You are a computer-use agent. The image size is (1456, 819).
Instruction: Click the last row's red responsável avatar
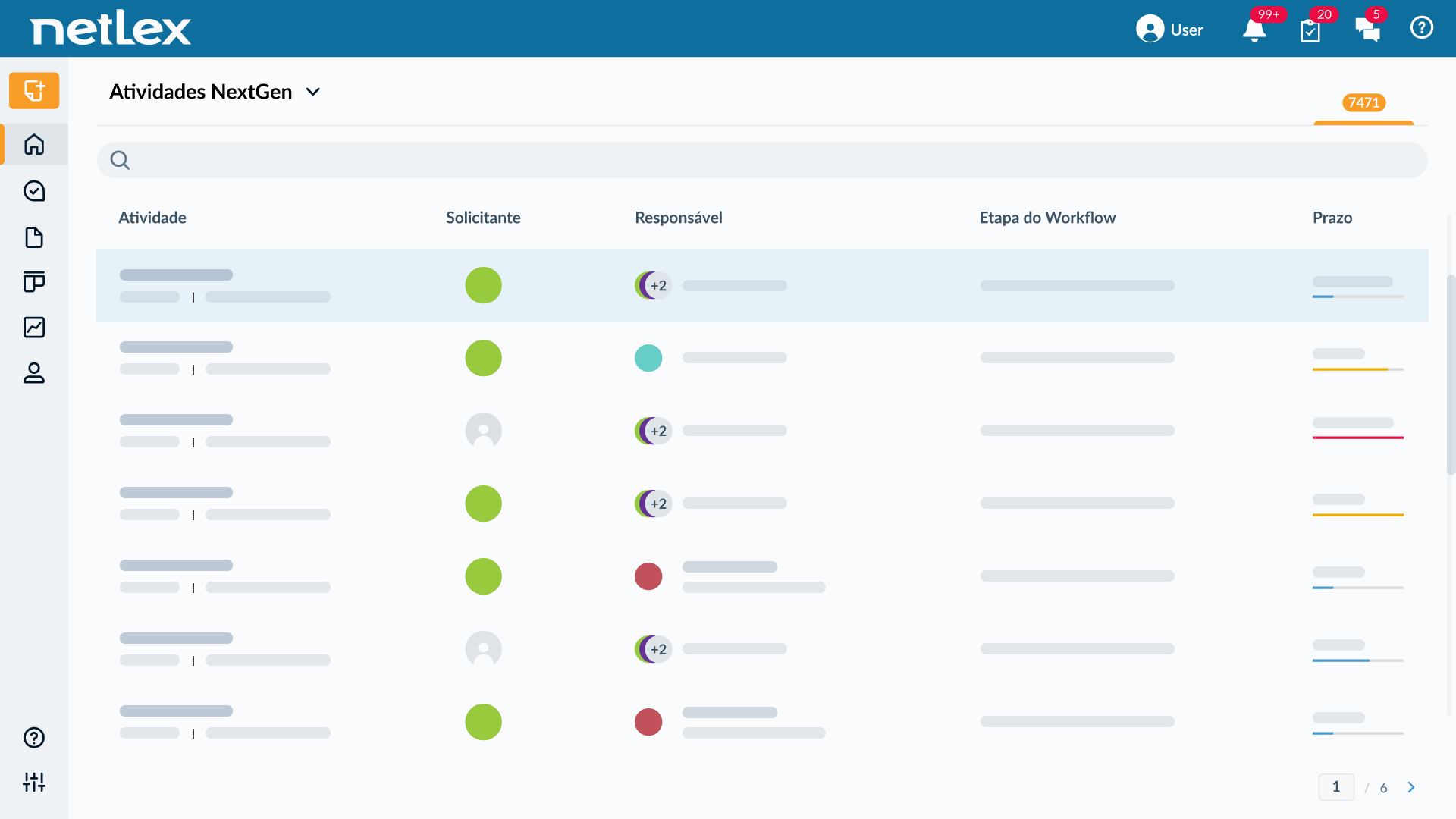pyautogui.click(x=648, y=722)
